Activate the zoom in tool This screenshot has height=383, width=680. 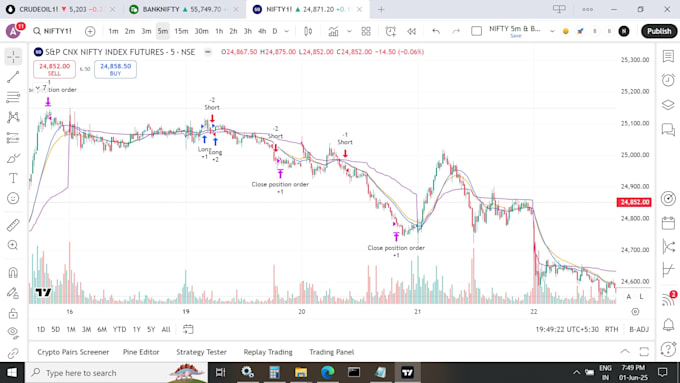coord(13,245)
